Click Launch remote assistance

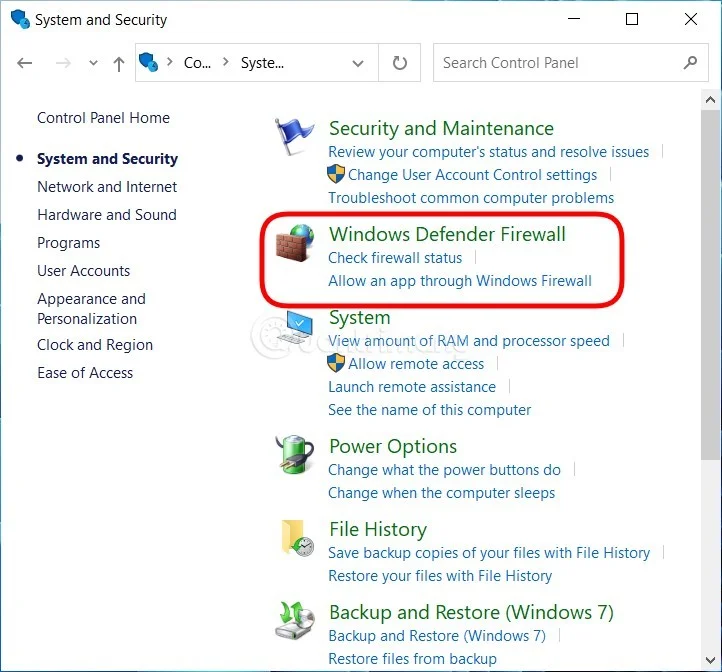tap(412, 387)
